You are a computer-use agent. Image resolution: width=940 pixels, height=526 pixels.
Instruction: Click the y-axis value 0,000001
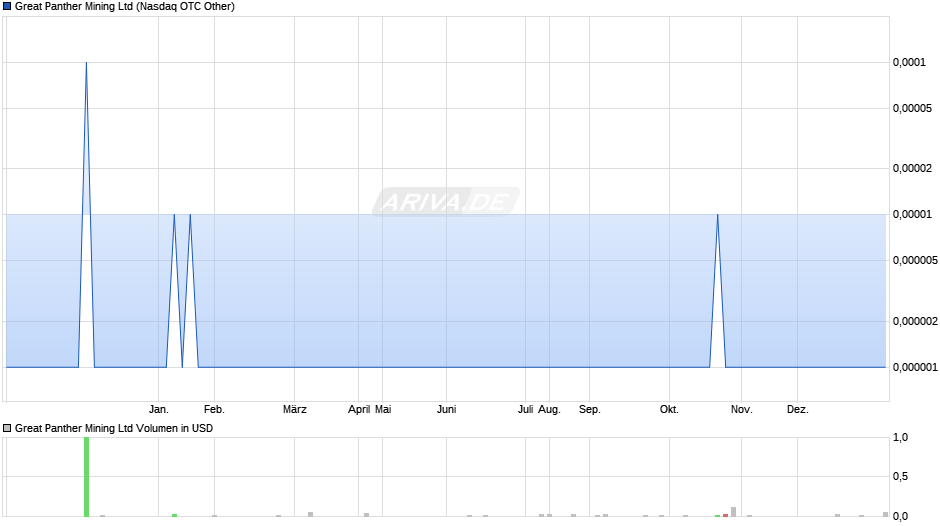point(915,367)
